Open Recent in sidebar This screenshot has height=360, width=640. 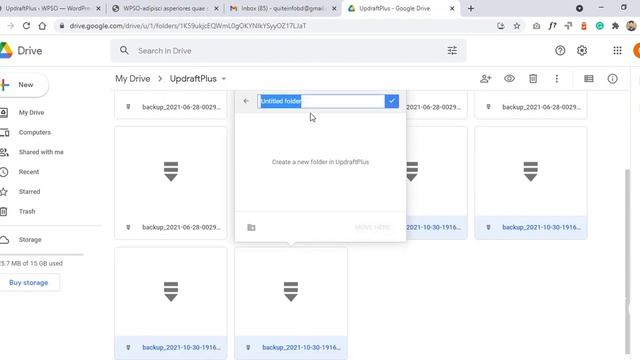[x=29, y=172]
